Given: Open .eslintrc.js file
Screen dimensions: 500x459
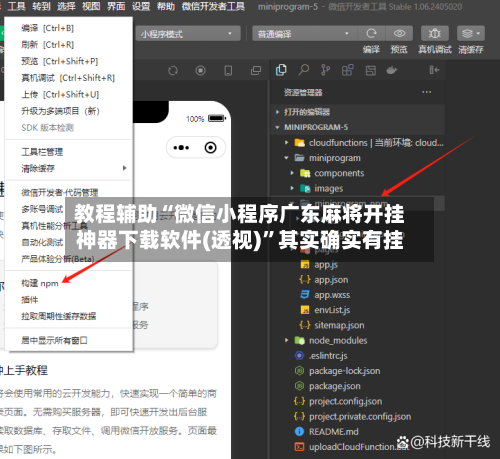Looking at the screenshot, I should 328,356.
